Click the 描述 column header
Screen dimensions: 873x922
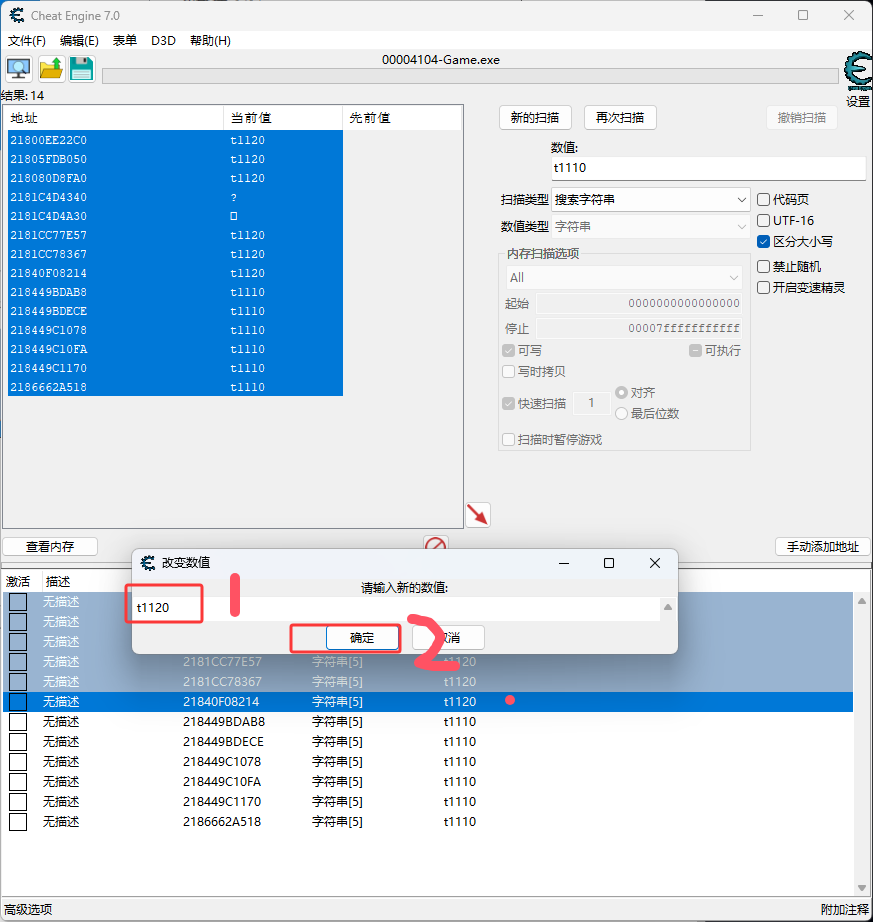pos(58,582)
